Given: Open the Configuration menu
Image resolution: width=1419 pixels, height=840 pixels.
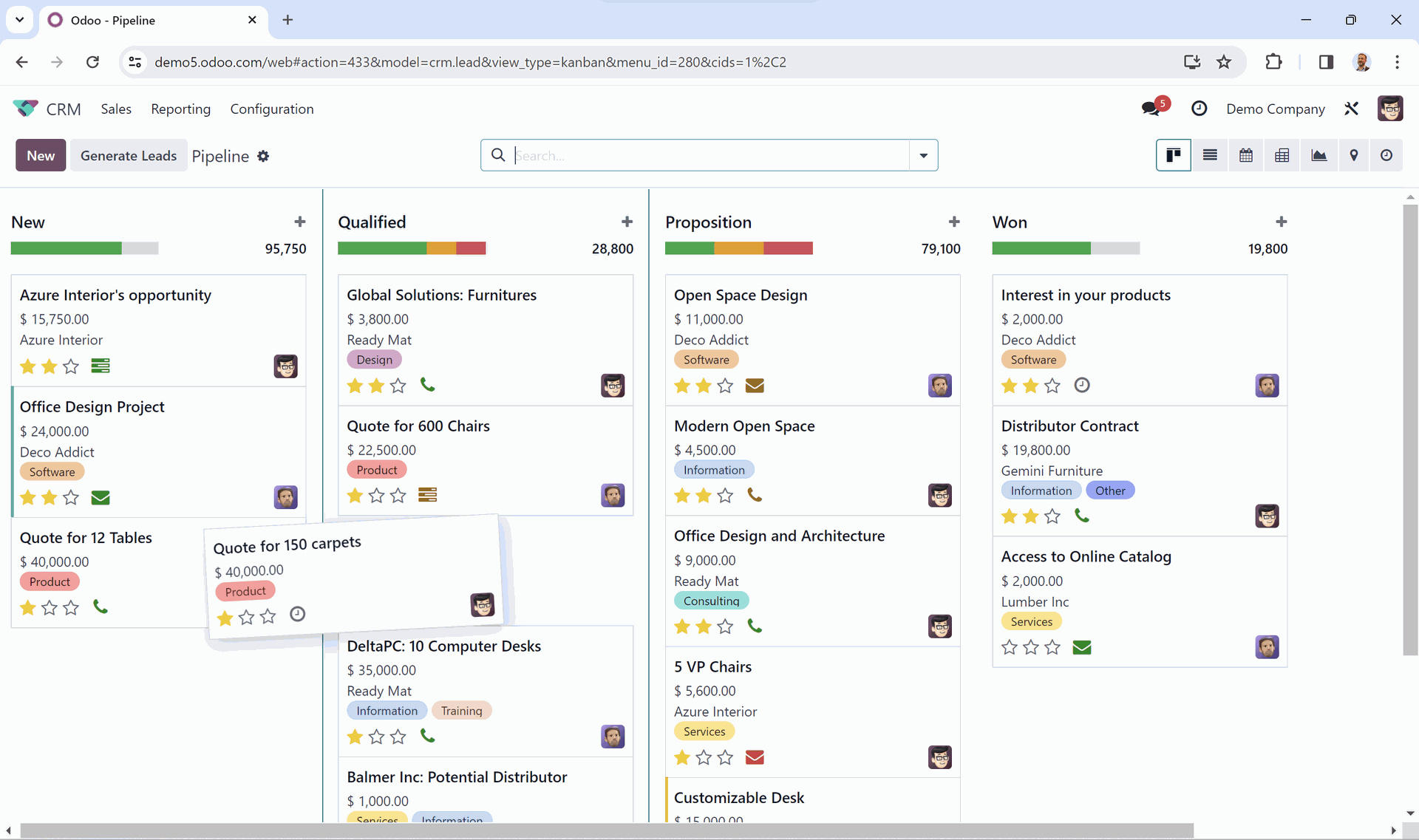Looking at the screenshot, I should pos(272,109).
